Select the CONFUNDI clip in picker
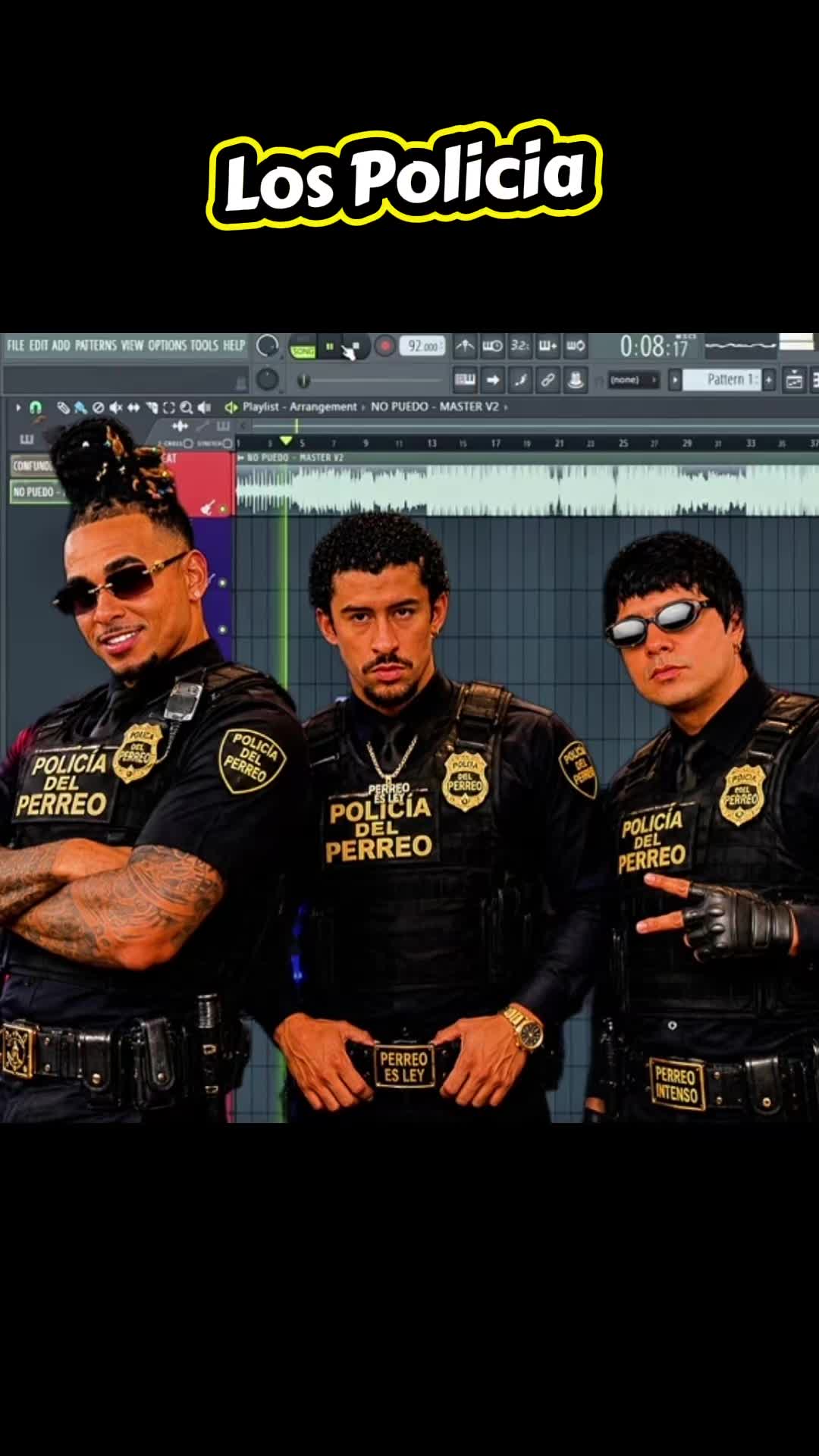 point(32,466)
